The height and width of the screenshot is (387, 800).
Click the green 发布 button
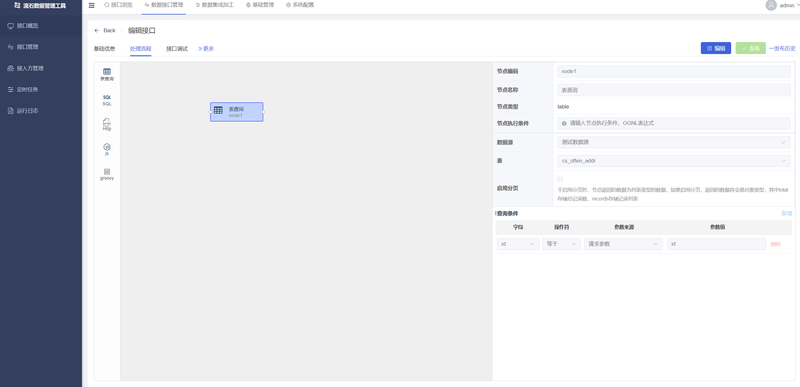pos(751,48)
